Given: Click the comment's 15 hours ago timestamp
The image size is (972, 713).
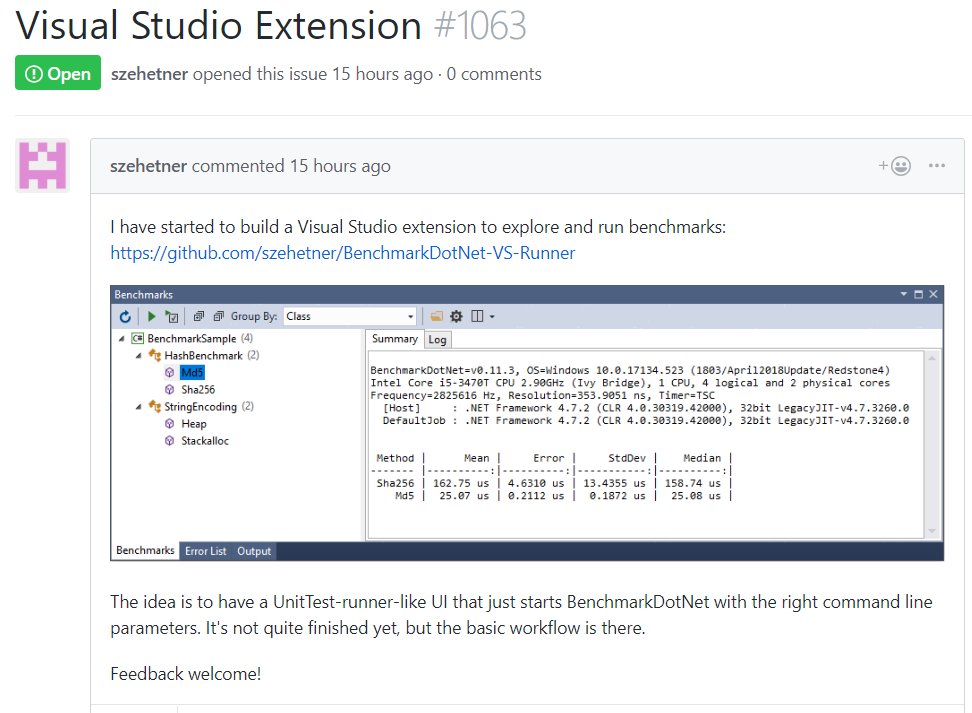Looking at the screenshot, I should (340, 166).
